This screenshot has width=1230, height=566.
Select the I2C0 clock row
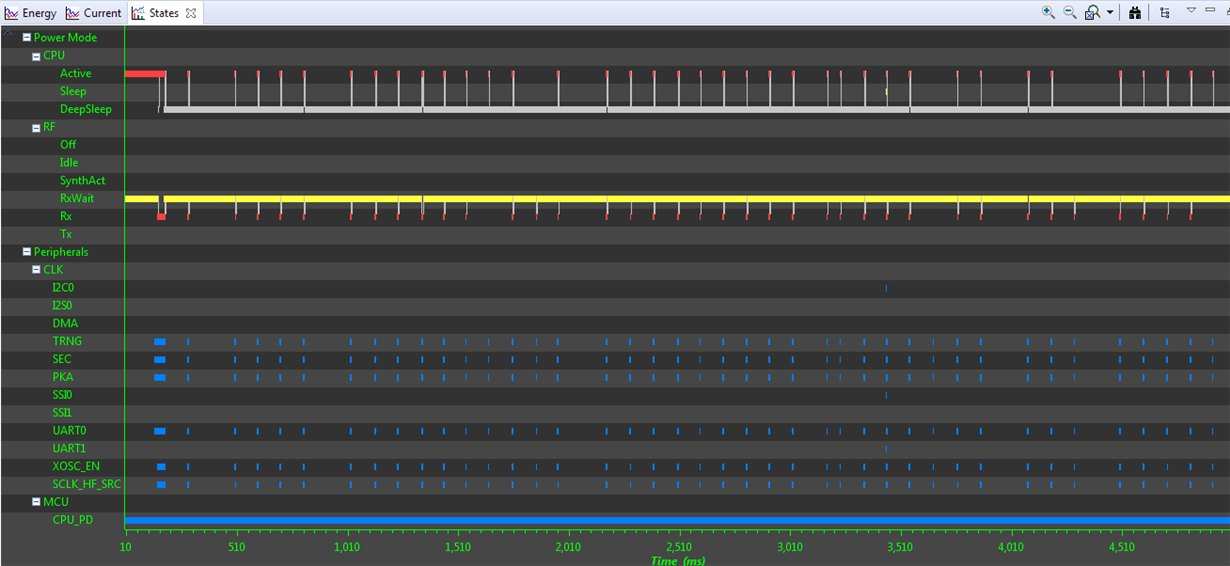[63, 288]
